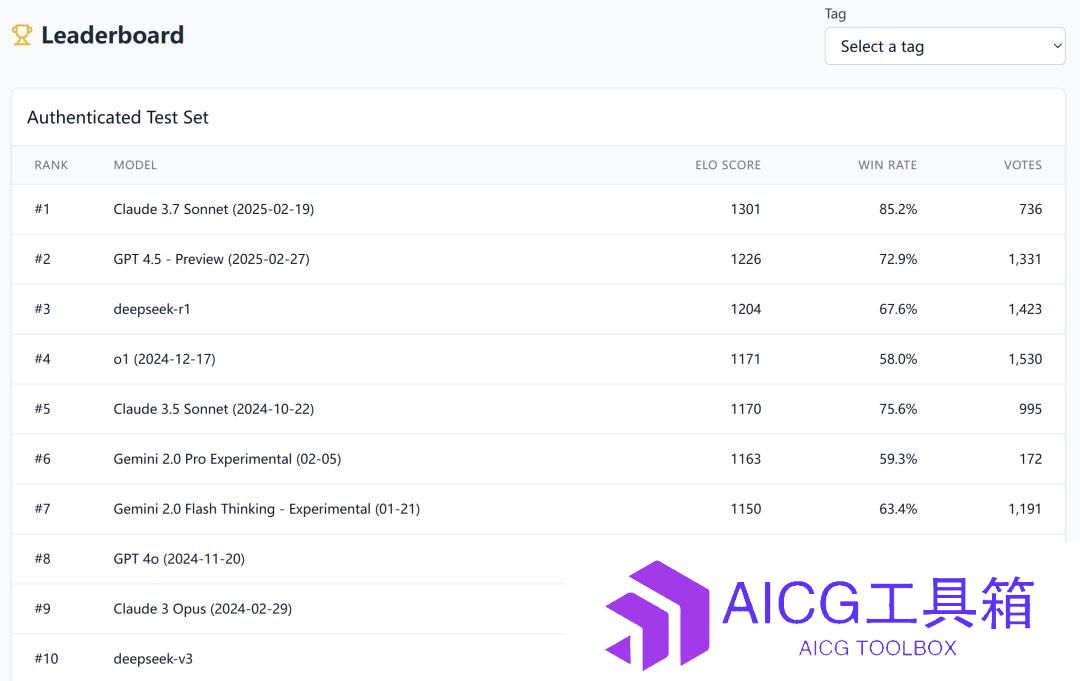Click the votes value 1,331
Screen dimensions: 1080x681
[x=1025, y=260]
